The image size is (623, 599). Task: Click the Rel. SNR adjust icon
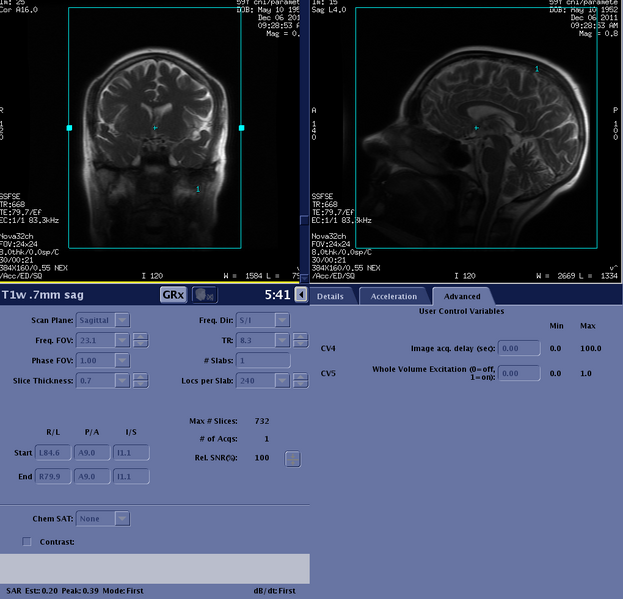tap(293, 459)
